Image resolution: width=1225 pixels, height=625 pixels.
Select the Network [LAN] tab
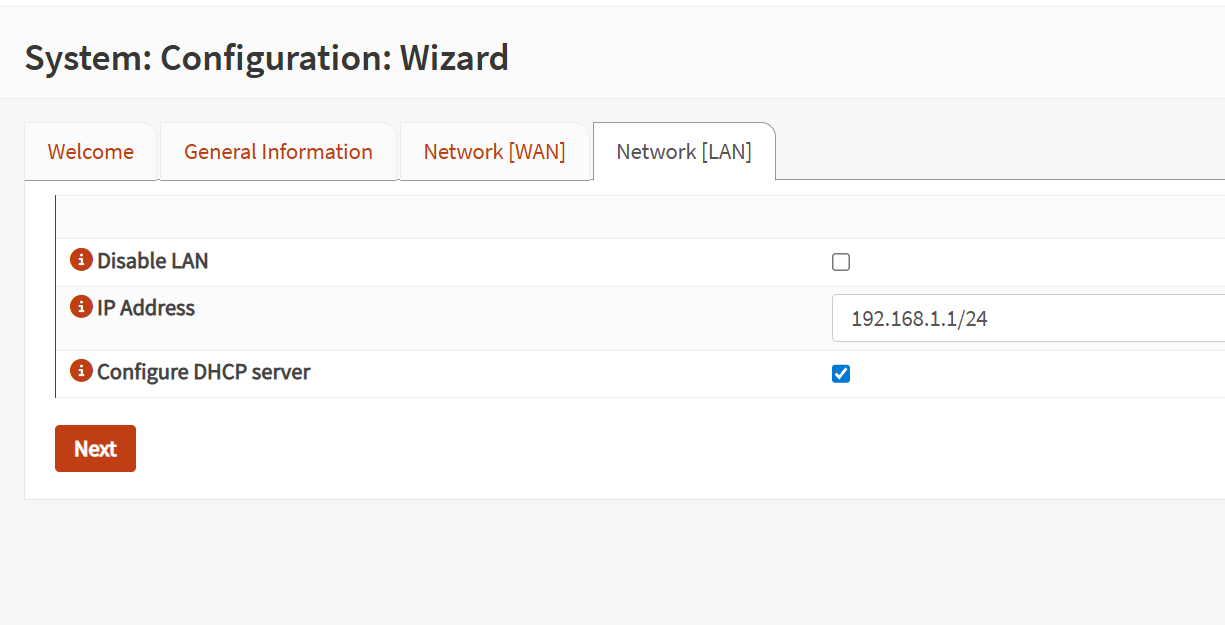684,152
